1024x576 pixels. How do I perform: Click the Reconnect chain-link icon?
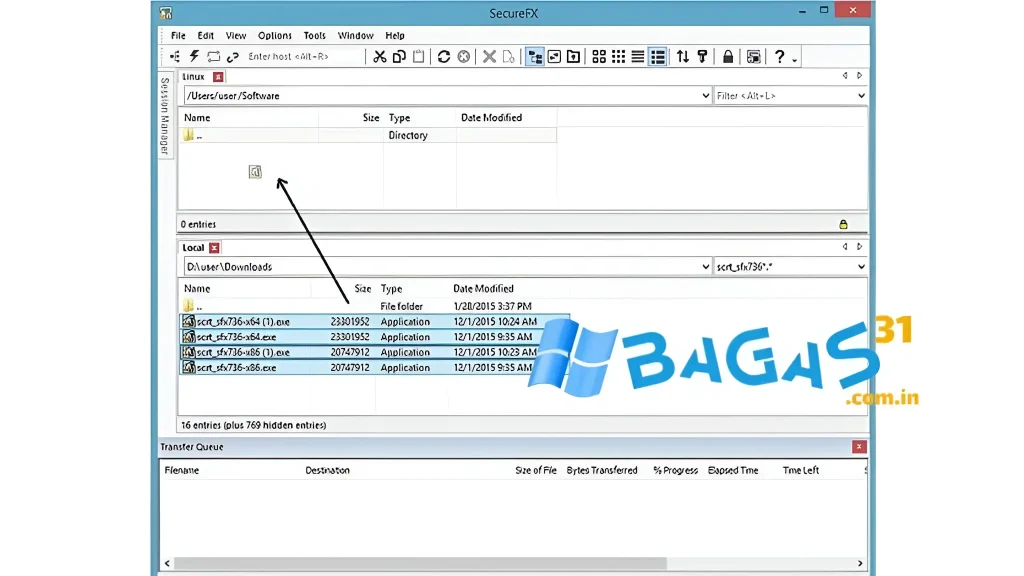[x=232, y=57]
